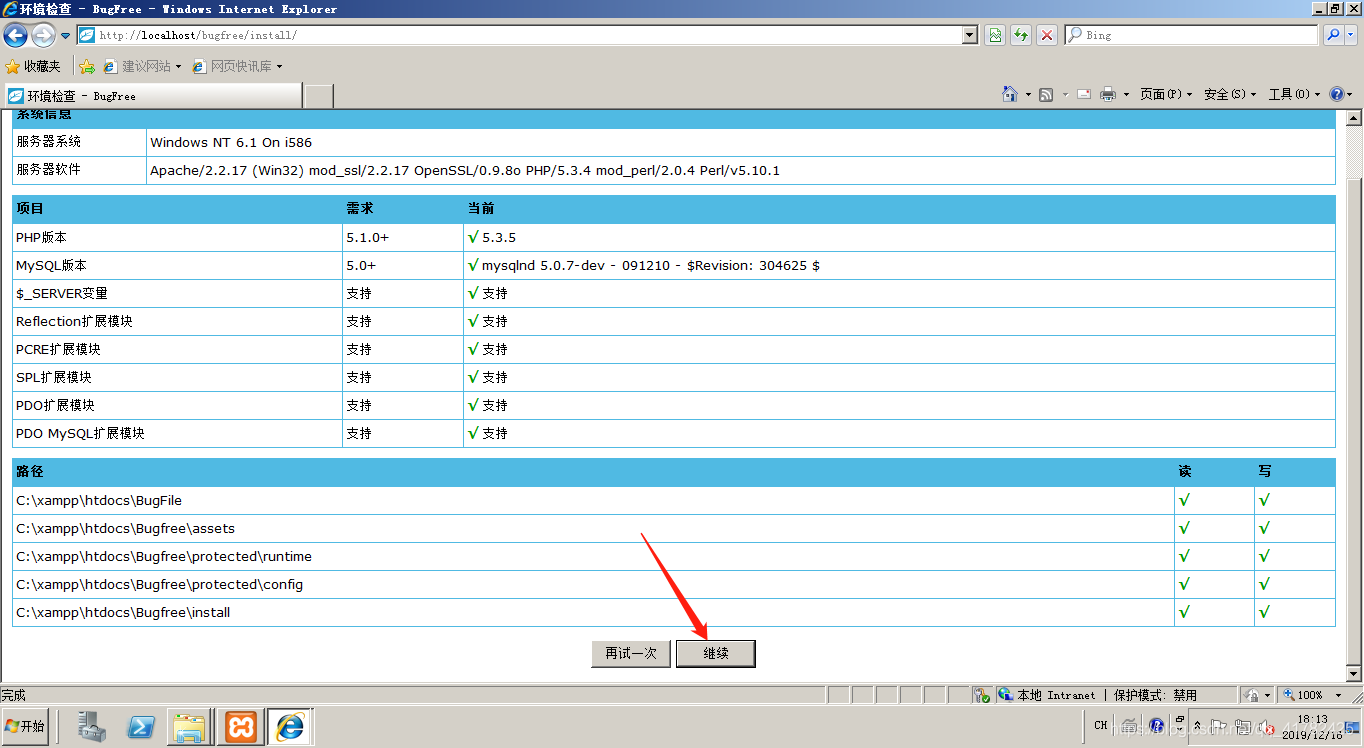The height and width of the screenshot is (748, 1364).
Task: Click the browser Forward arrow button
Action: pos(43,35)
